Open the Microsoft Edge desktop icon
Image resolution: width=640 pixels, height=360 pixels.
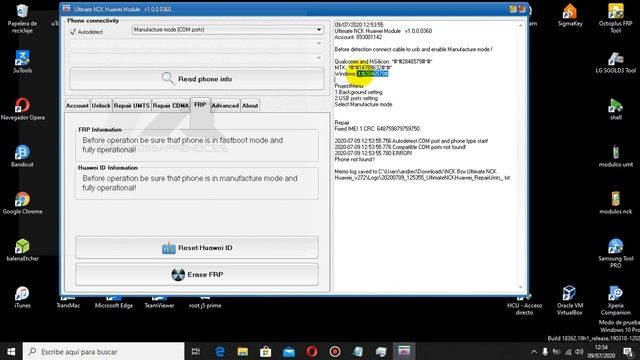[113, 303]
